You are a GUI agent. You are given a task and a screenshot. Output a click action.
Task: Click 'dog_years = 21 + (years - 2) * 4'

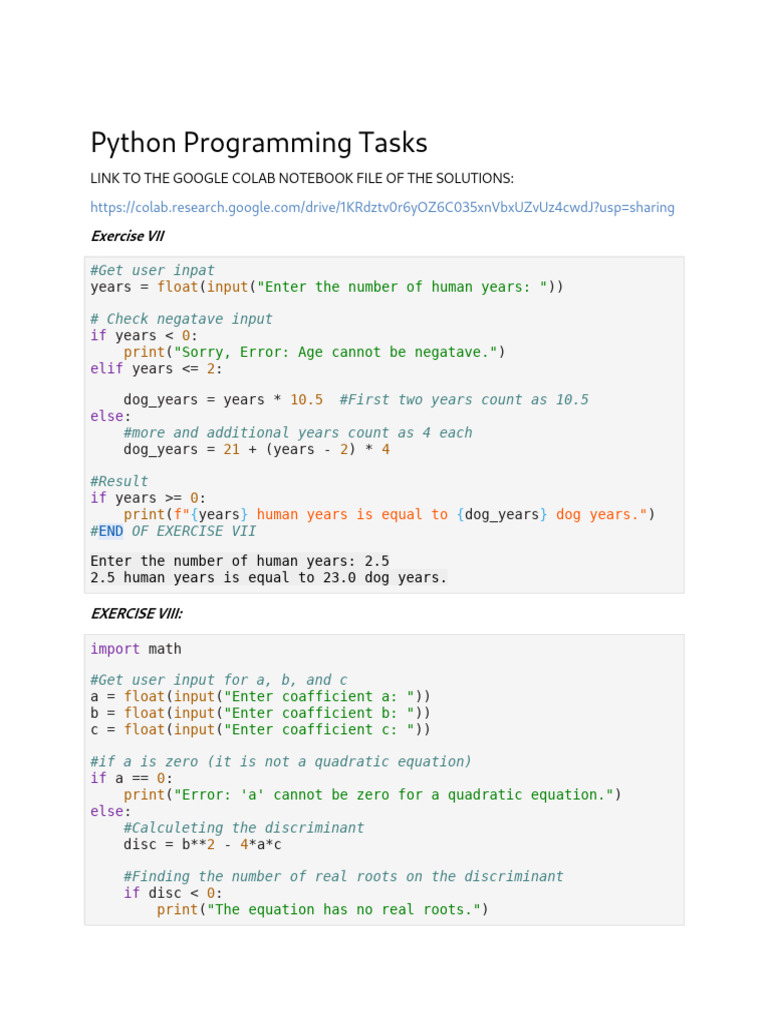pyautogui.click(x=257, y=449)
